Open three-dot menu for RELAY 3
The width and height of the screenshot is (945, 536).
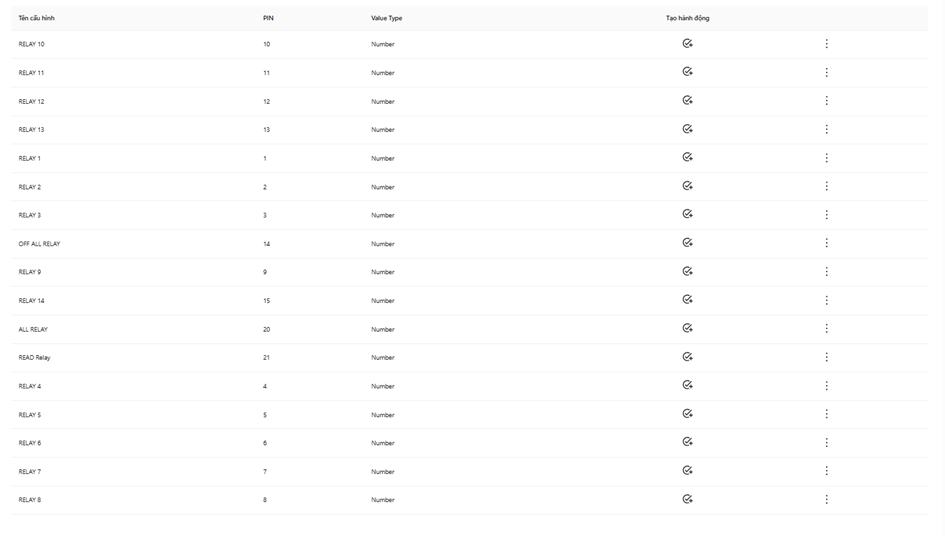pyautogui.click(x=826, y=215)
